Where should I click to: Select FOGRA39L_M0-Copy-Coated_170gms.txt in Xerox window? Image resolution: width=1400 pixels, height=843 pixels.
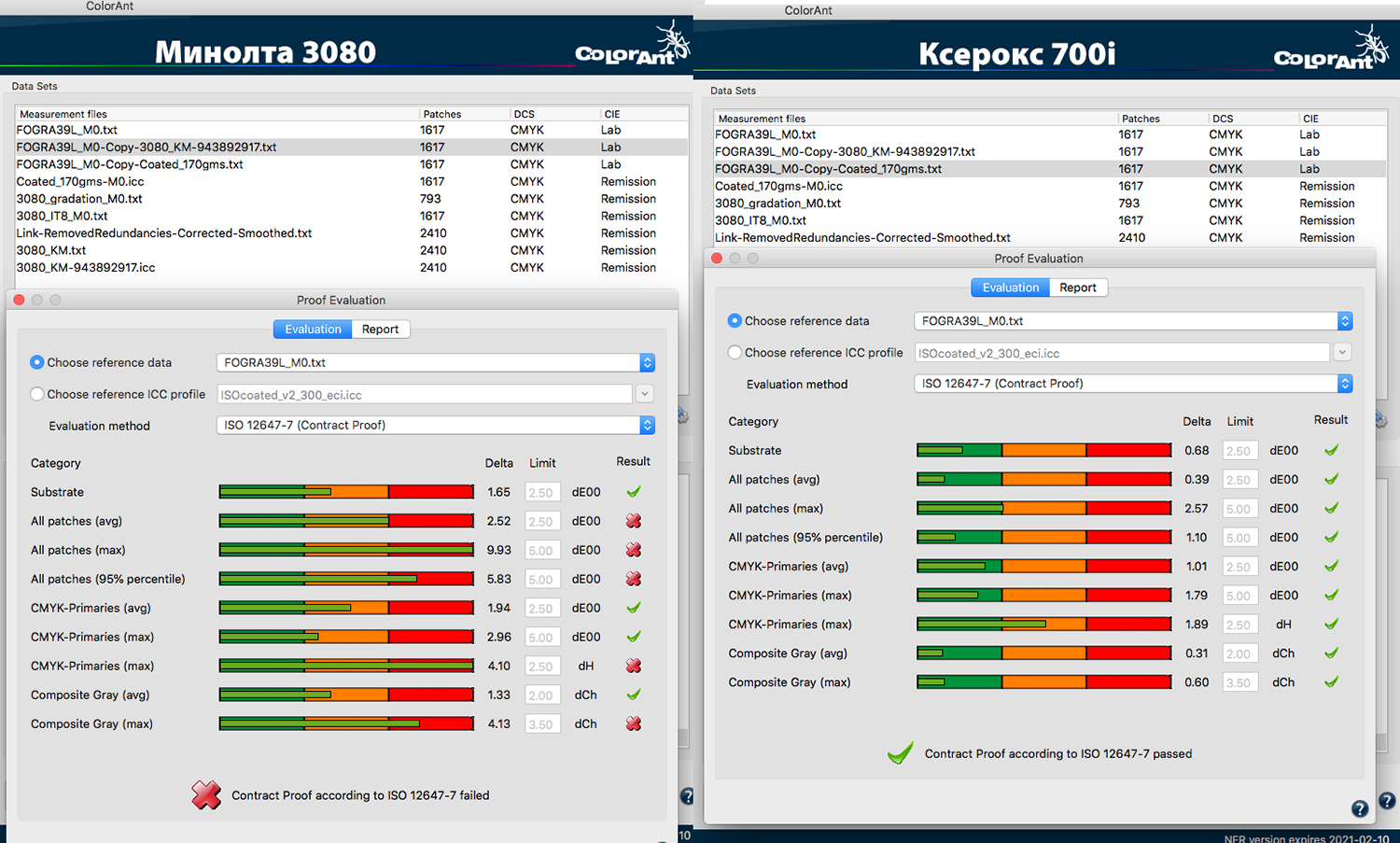click(x=1050, y=169)
